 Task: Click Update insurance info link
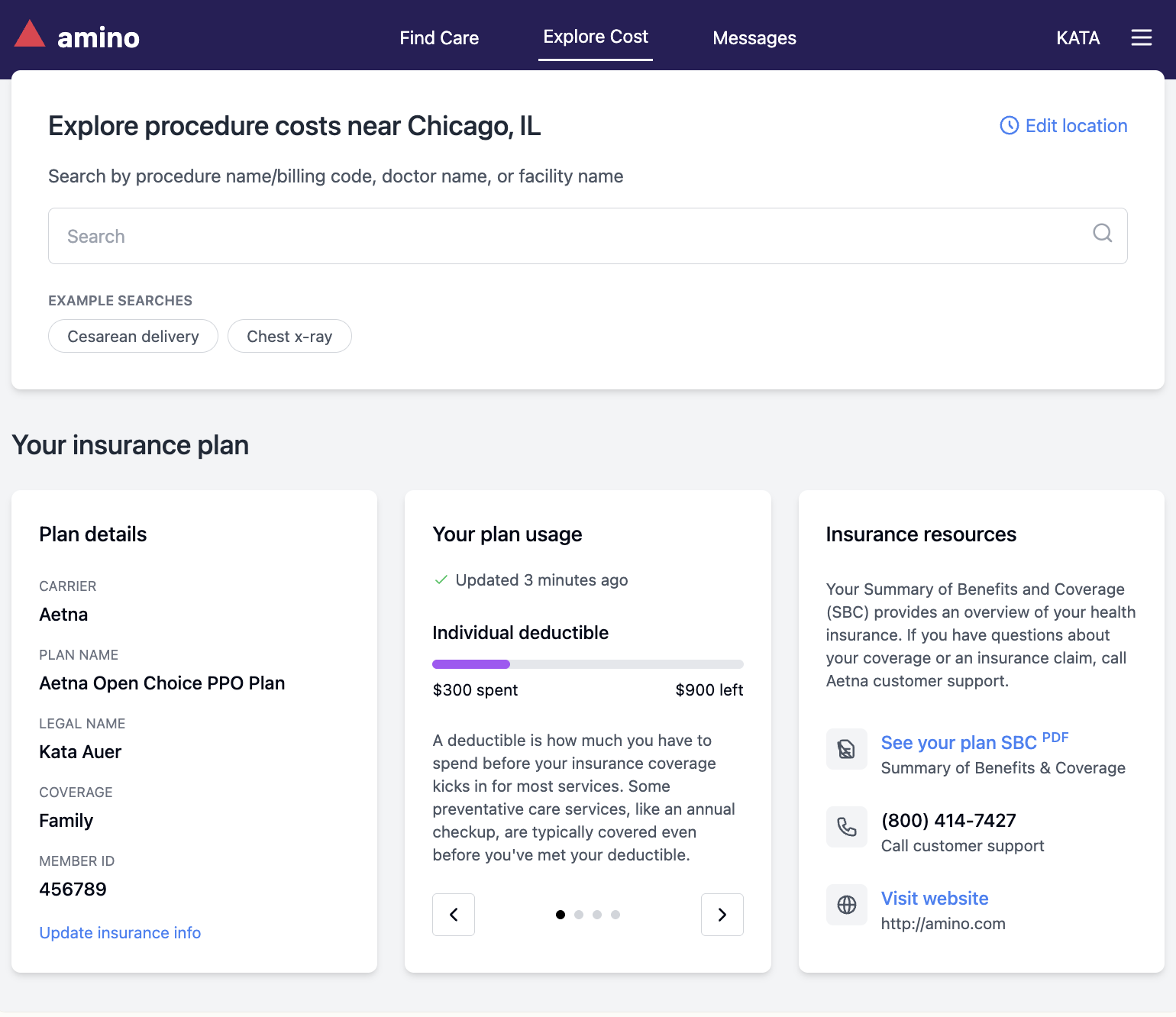[x=120, y=933]
